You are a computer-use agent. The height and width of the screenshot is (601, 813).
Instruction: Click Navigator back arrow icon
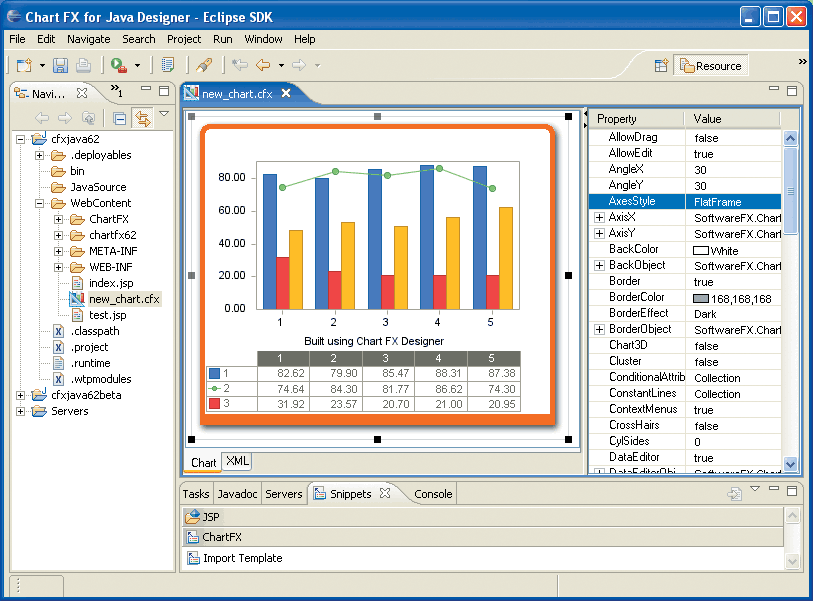pos(41,118)
